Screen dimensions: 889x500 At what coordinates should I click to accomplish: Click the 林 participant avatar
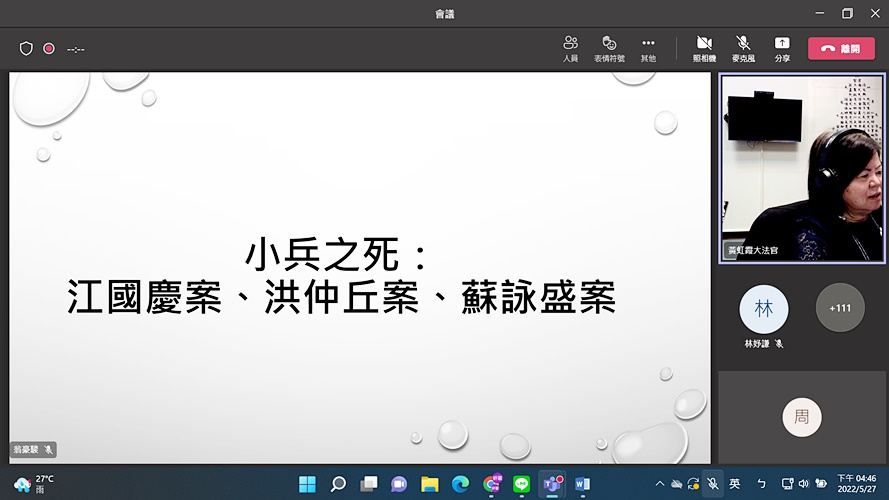[x=764, y=309]
